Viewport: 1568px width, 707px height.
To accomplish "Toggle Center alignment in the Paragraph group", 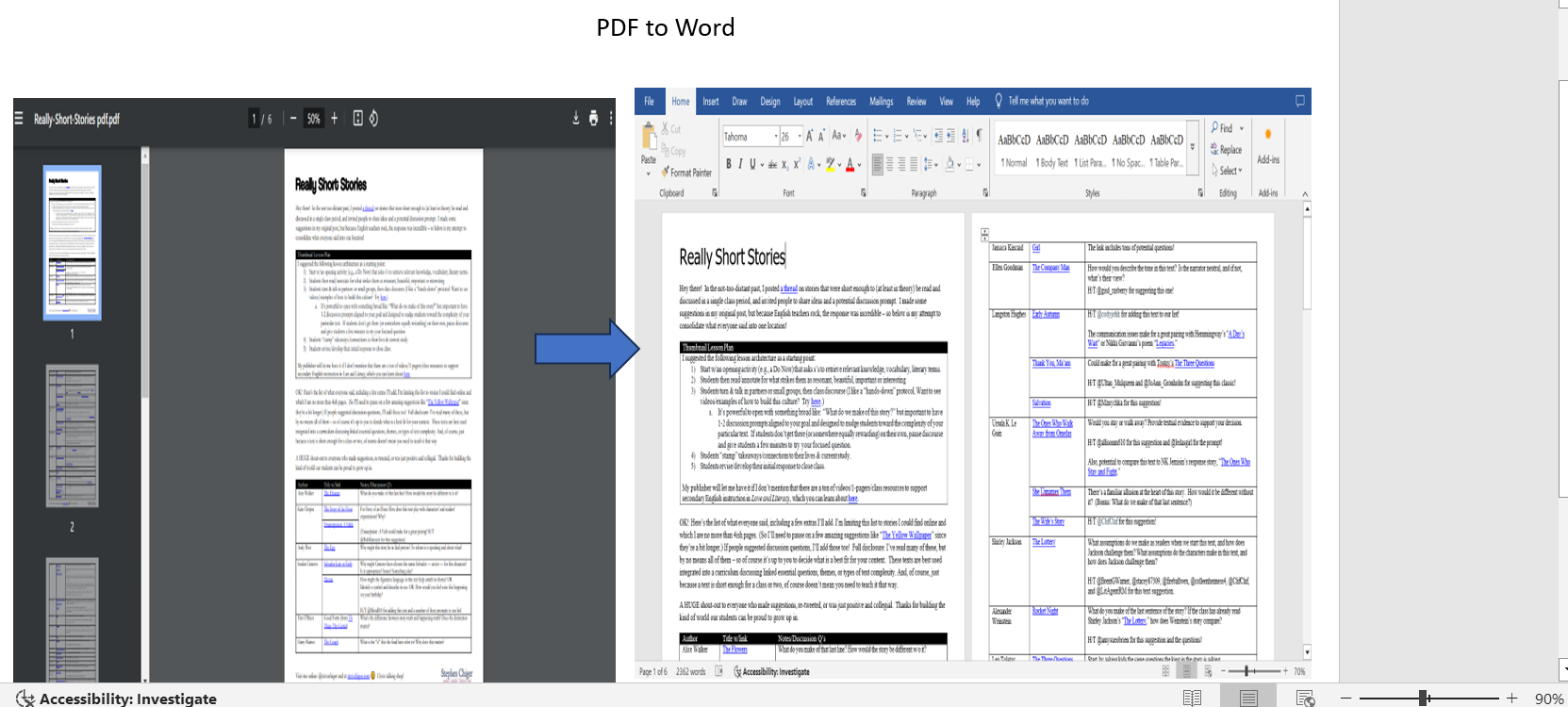I will (x=889, y=164).
